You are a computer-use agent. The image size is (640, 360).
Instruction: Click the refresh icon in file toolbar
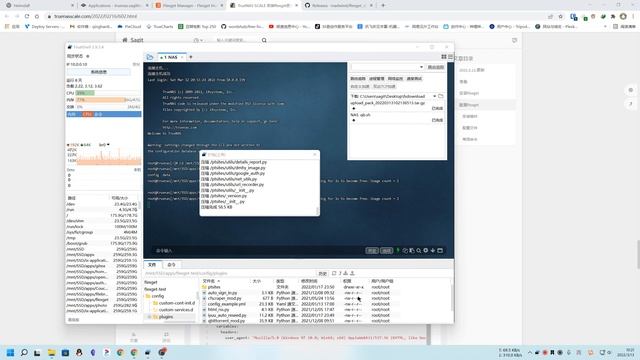[x=334, y=273]
